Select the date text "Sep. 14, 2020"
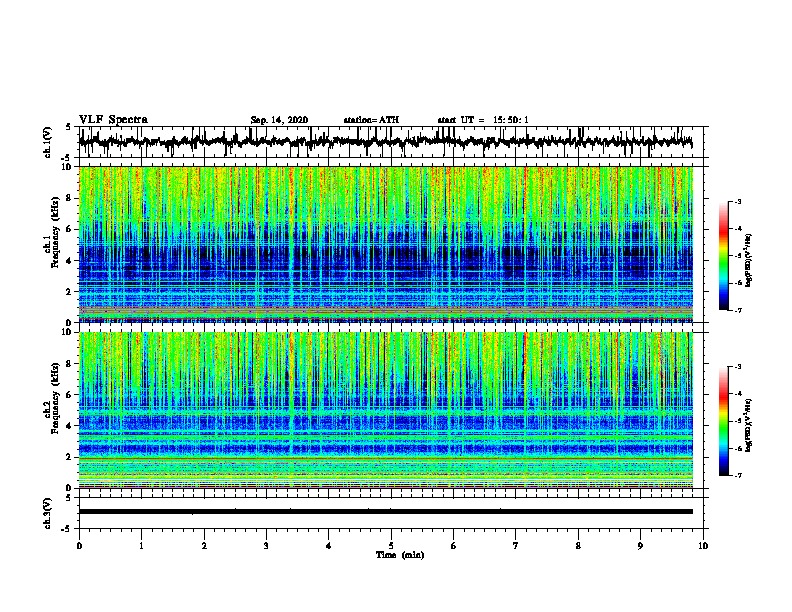This screenshot has width=792, height=612. click(x=279, y=120)
